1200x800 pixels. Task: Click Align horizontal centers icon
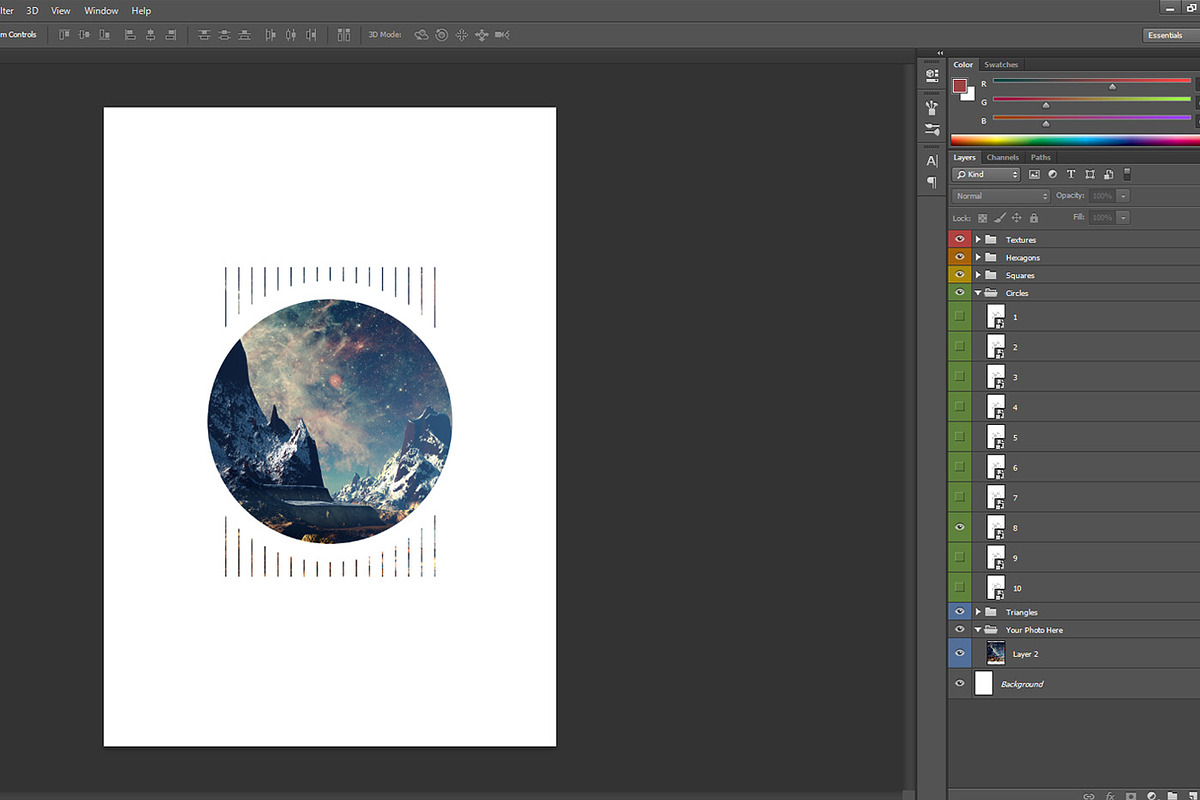(x=150, y=34)
